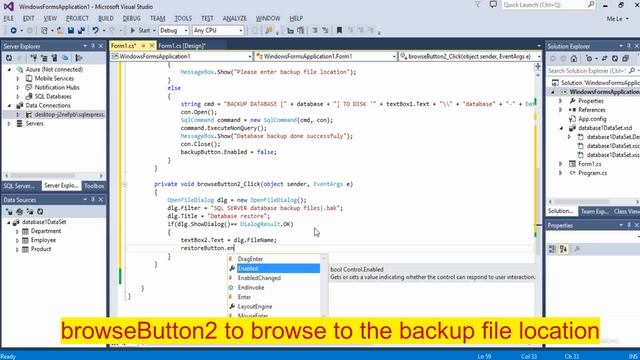Click the Azure icon in Server Explorer toolbar
This screenshot has width=640, height=360.
65,58
